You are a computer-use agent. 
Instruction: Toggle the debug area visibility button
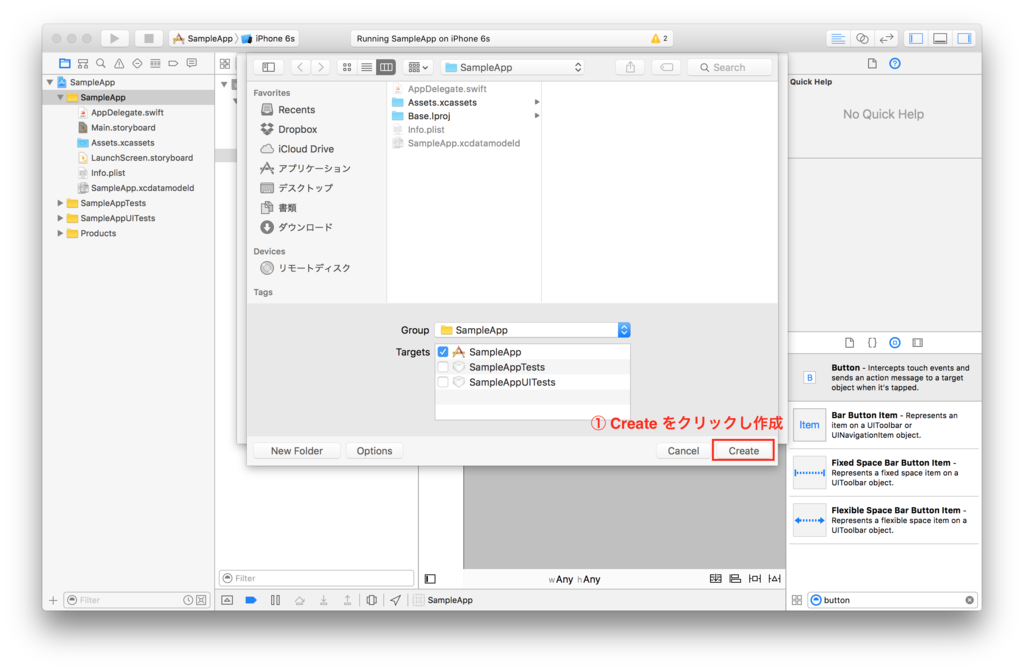940,39
